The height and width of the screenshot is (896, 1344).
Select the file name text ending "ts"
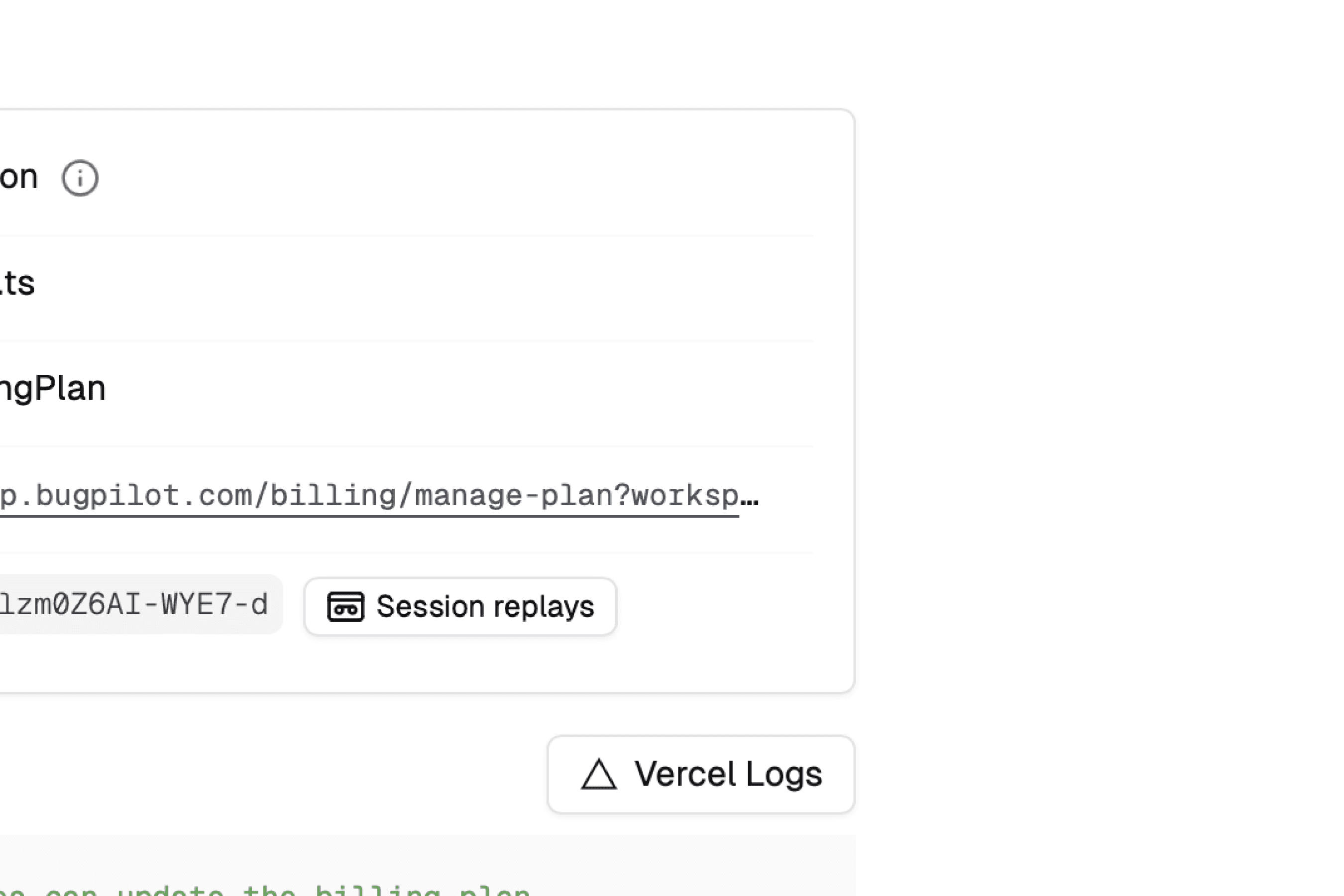tap(18, 283)
